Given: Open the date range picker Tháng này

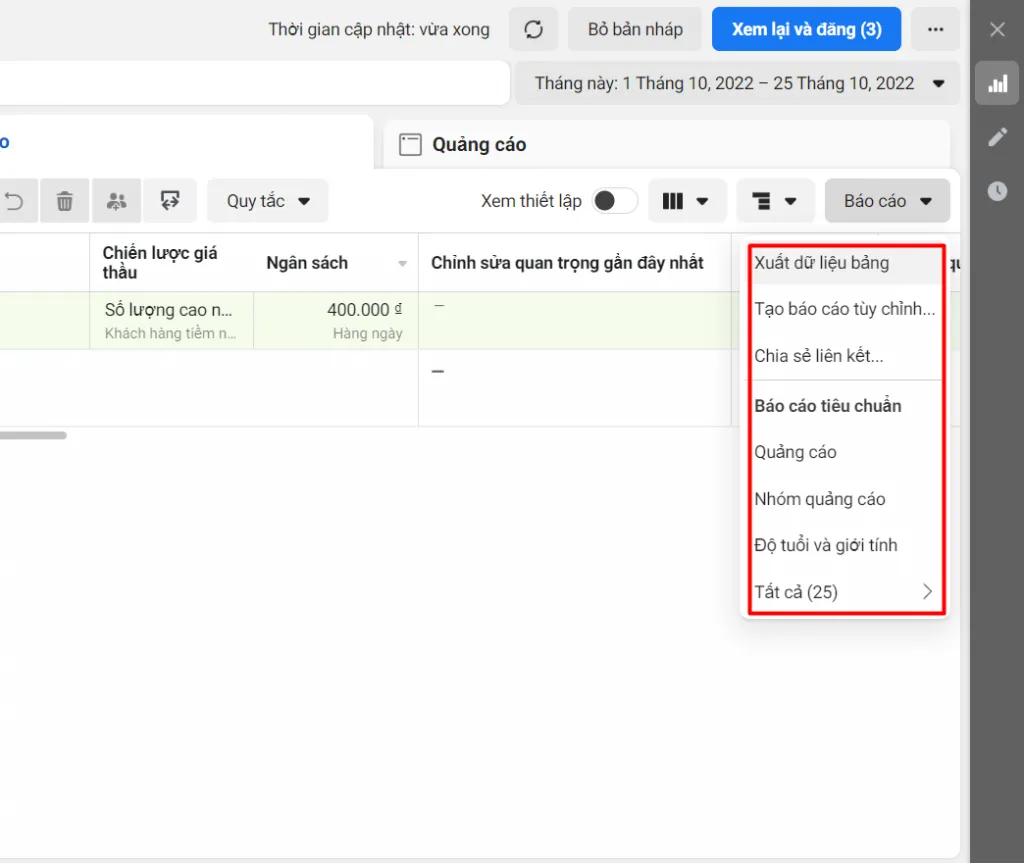Looking at the screenshot, I should [x=738, y=84].
